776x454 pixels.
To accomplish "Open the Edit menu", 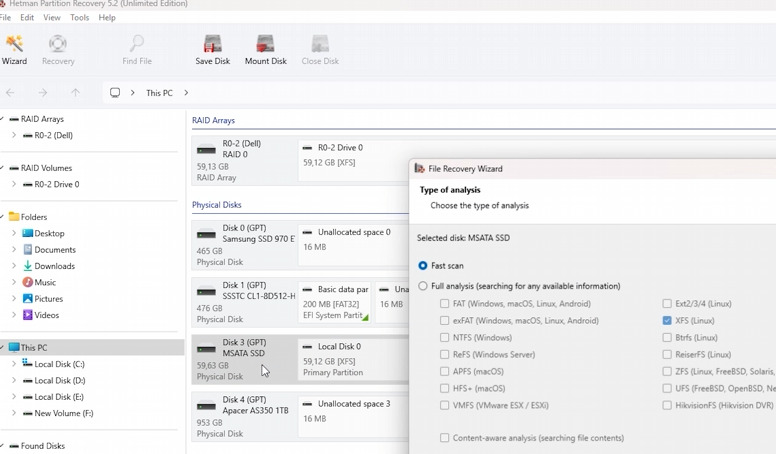I will (x=27, y=17).
